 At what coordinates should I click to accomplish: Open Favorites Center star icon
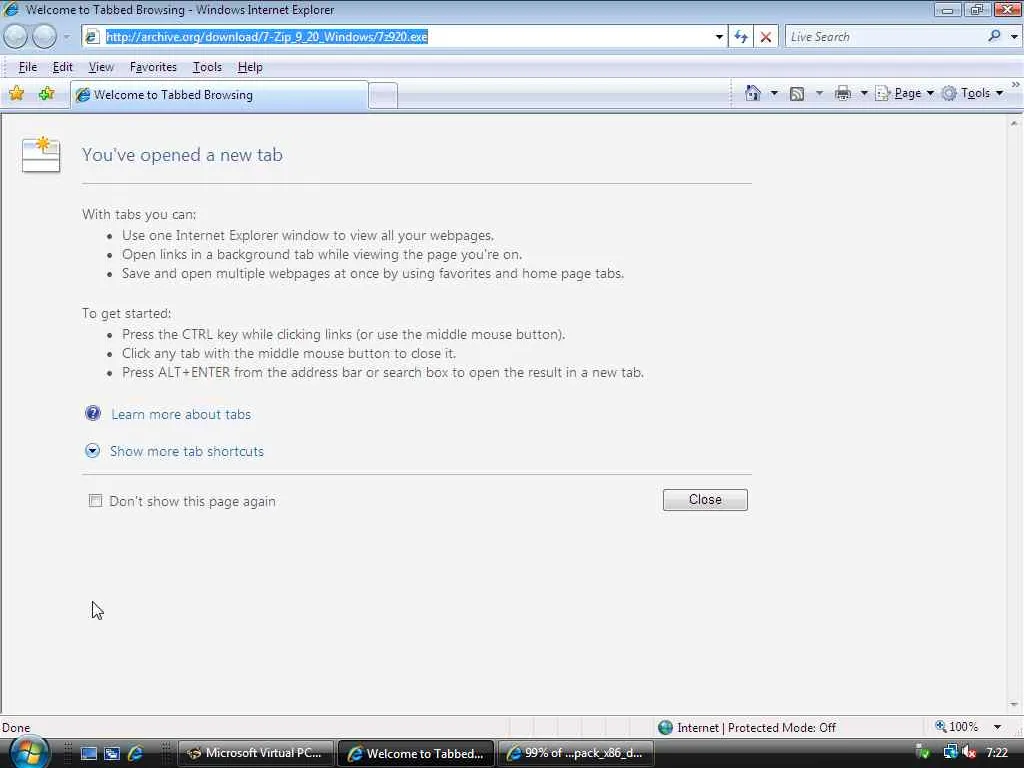pos(16,93)
